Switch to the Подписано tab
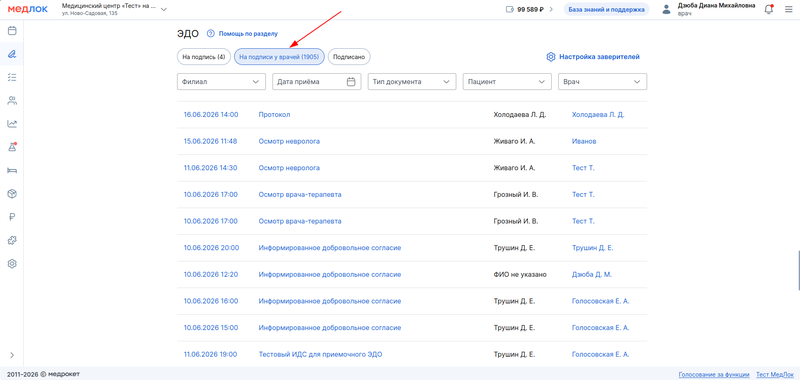This screenshot has height=380, width=800. tap(349, 57)
